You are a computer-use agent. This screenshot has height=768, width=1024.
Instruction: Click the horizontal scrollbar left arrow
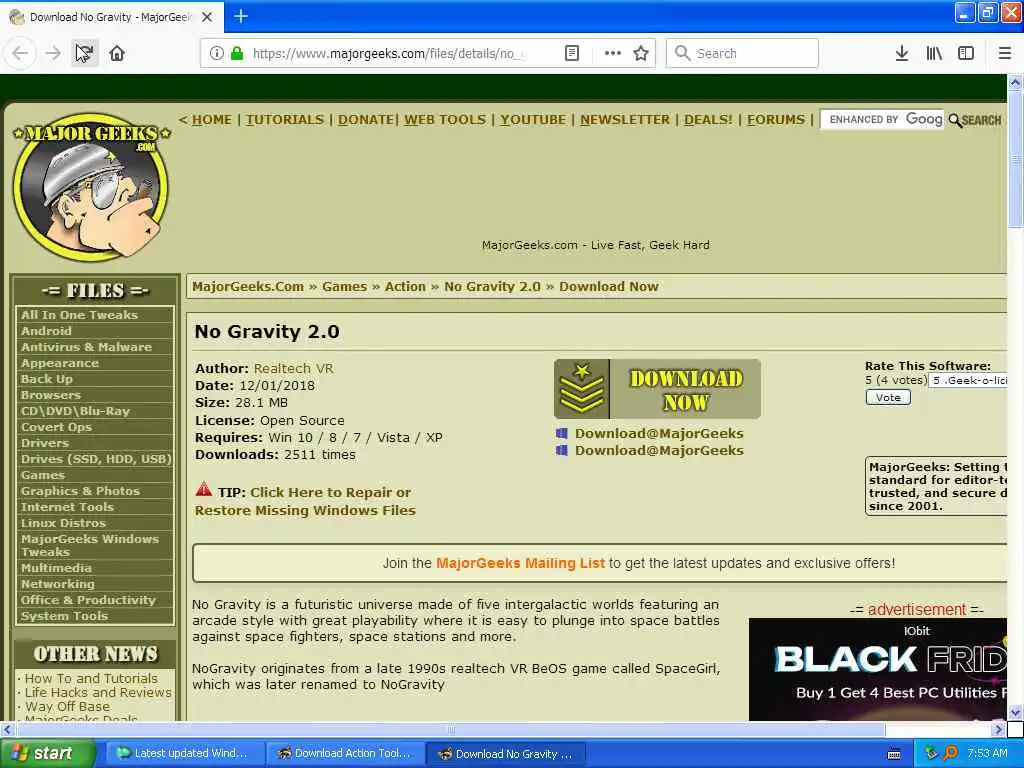7,729
